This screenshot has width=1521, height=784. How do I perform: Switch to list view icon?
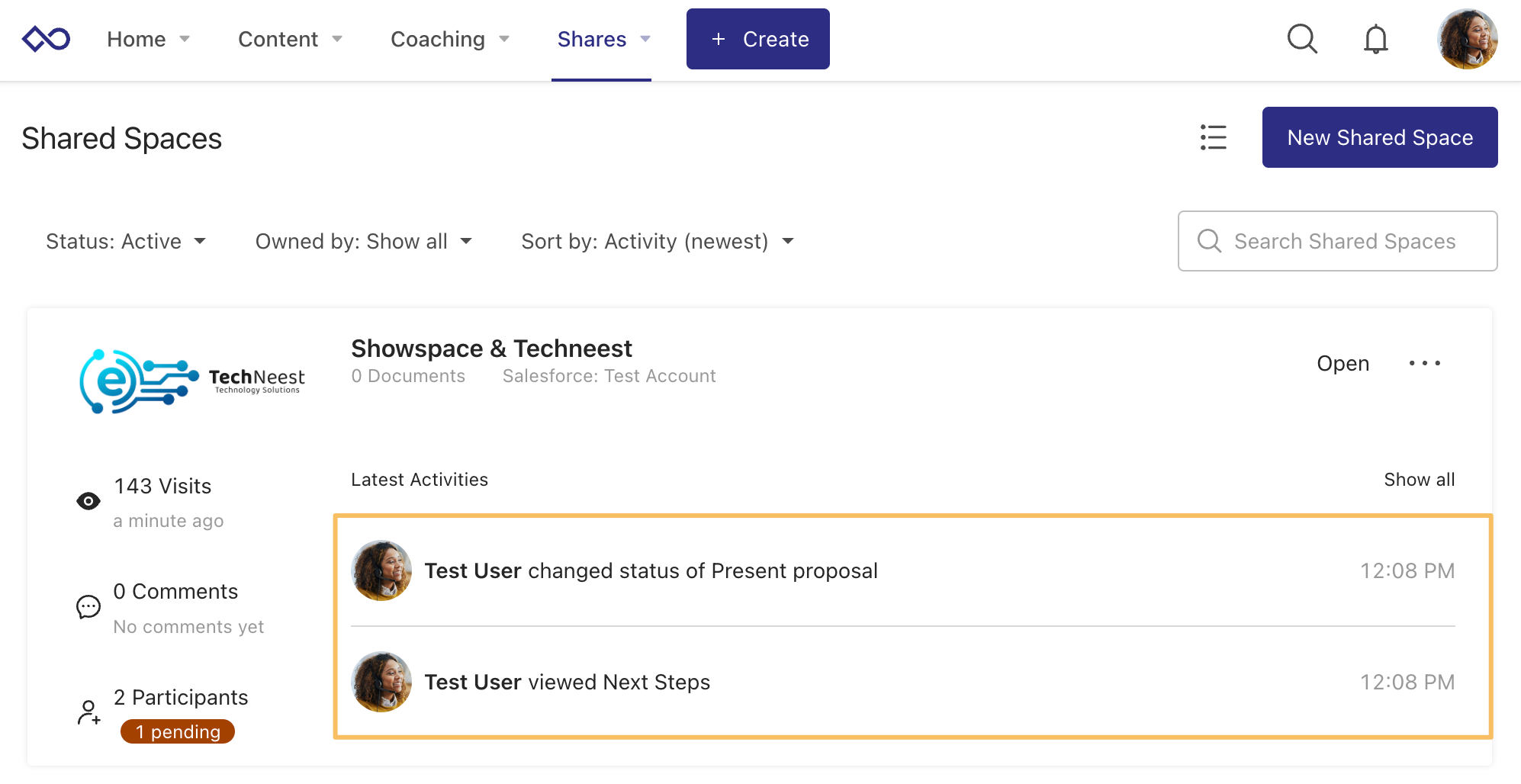click(x=1213, y=137)
